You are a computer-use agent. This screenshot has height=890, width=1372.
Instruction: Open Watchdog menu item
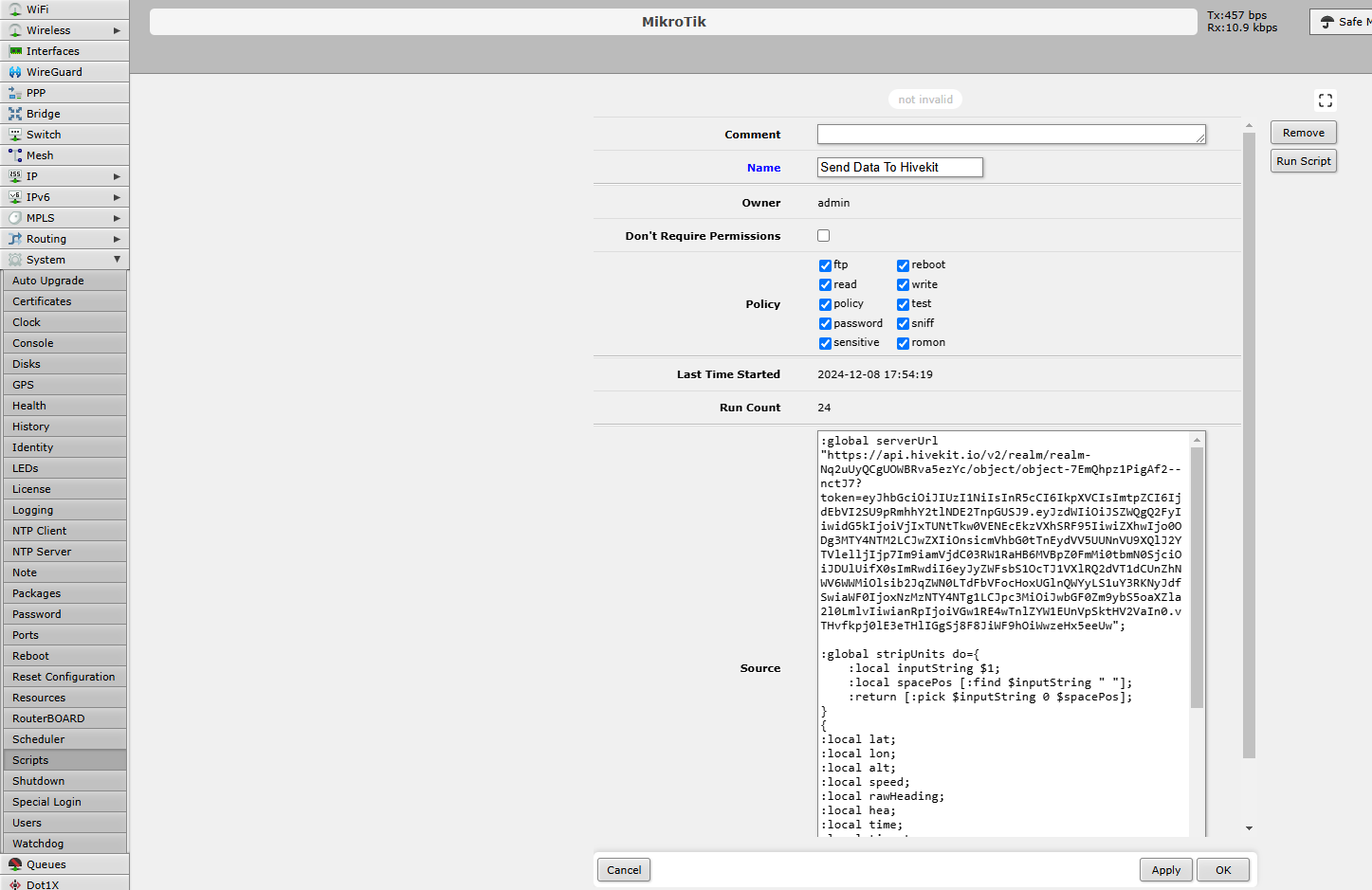[64, 844]
